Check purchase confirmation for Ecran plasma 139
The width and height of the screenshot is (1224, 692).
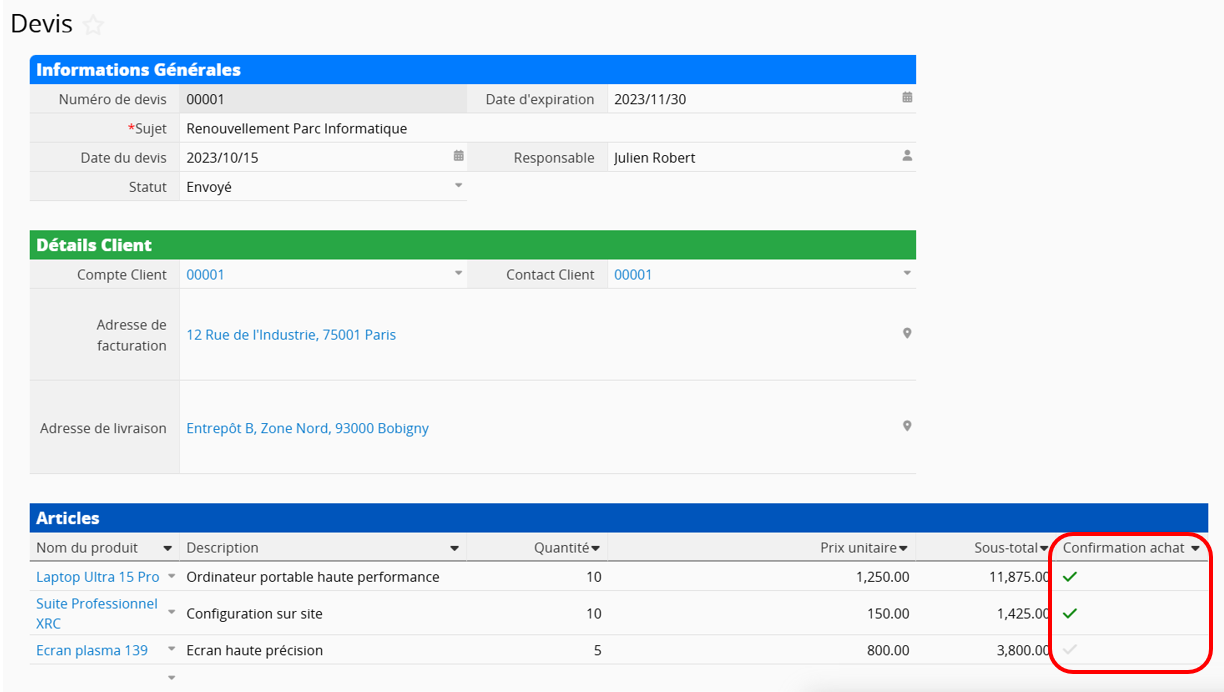coord(1070,650)
